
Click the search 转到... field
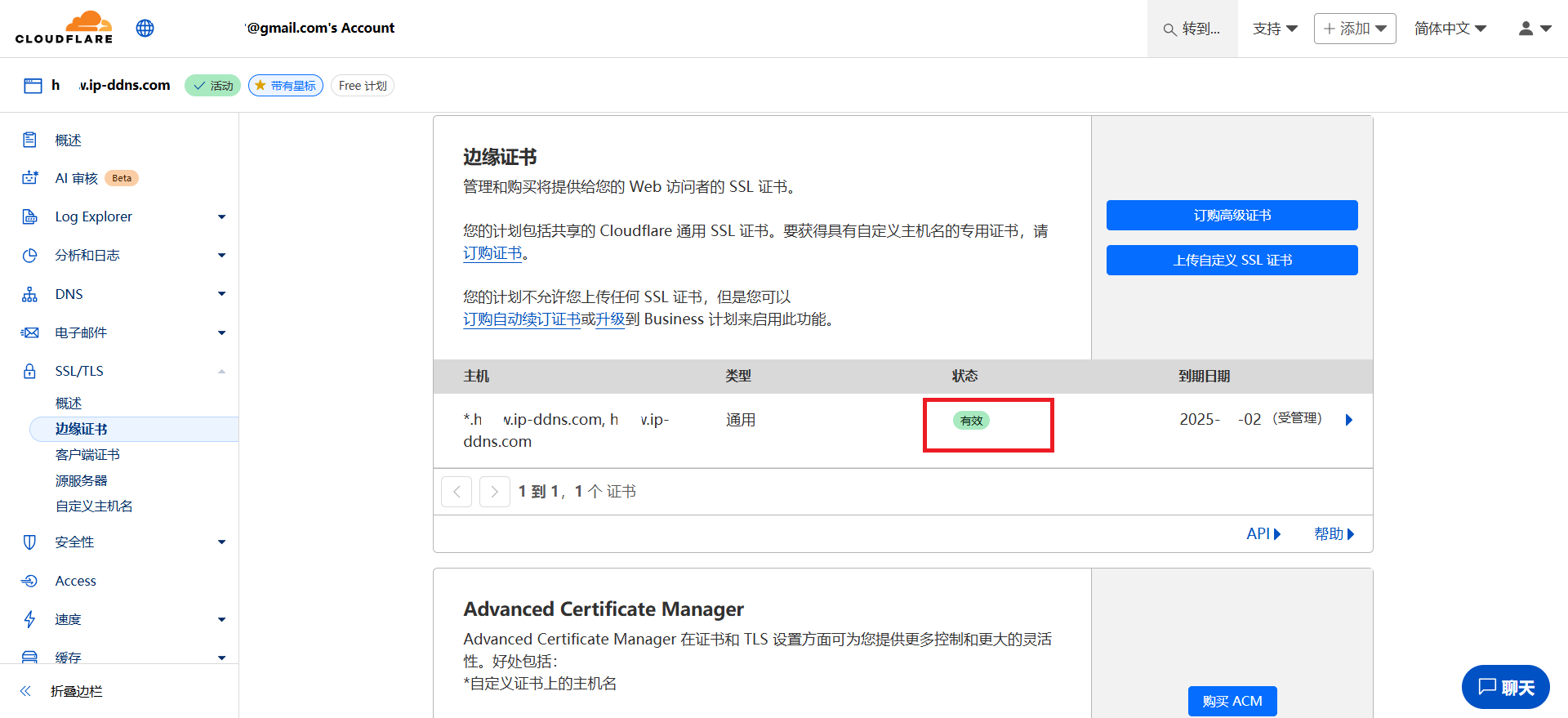pos(1192,29)
